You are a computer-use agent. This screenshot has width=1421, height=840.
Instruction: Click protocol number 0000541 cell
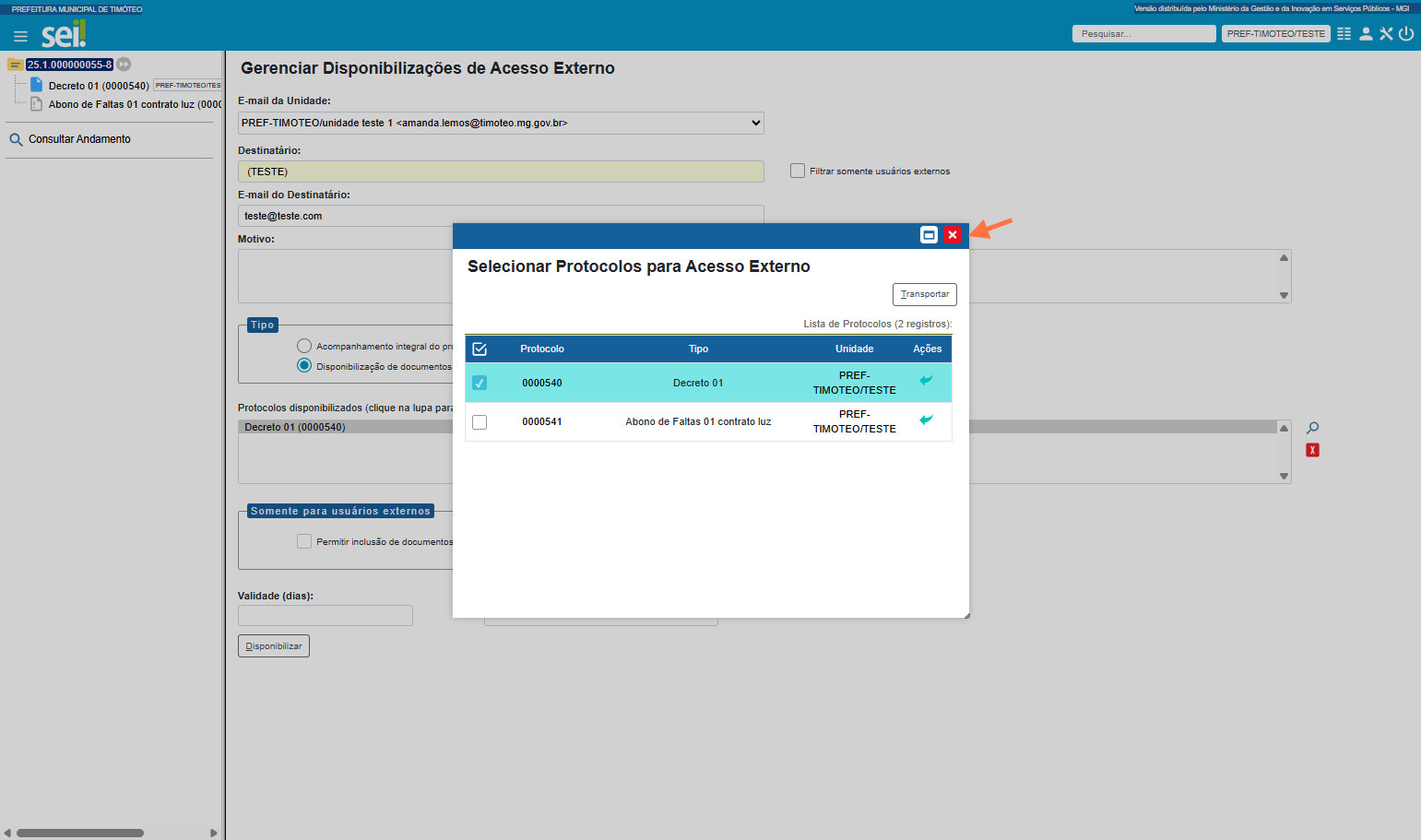pyautogui.click(x=542, y=421)
